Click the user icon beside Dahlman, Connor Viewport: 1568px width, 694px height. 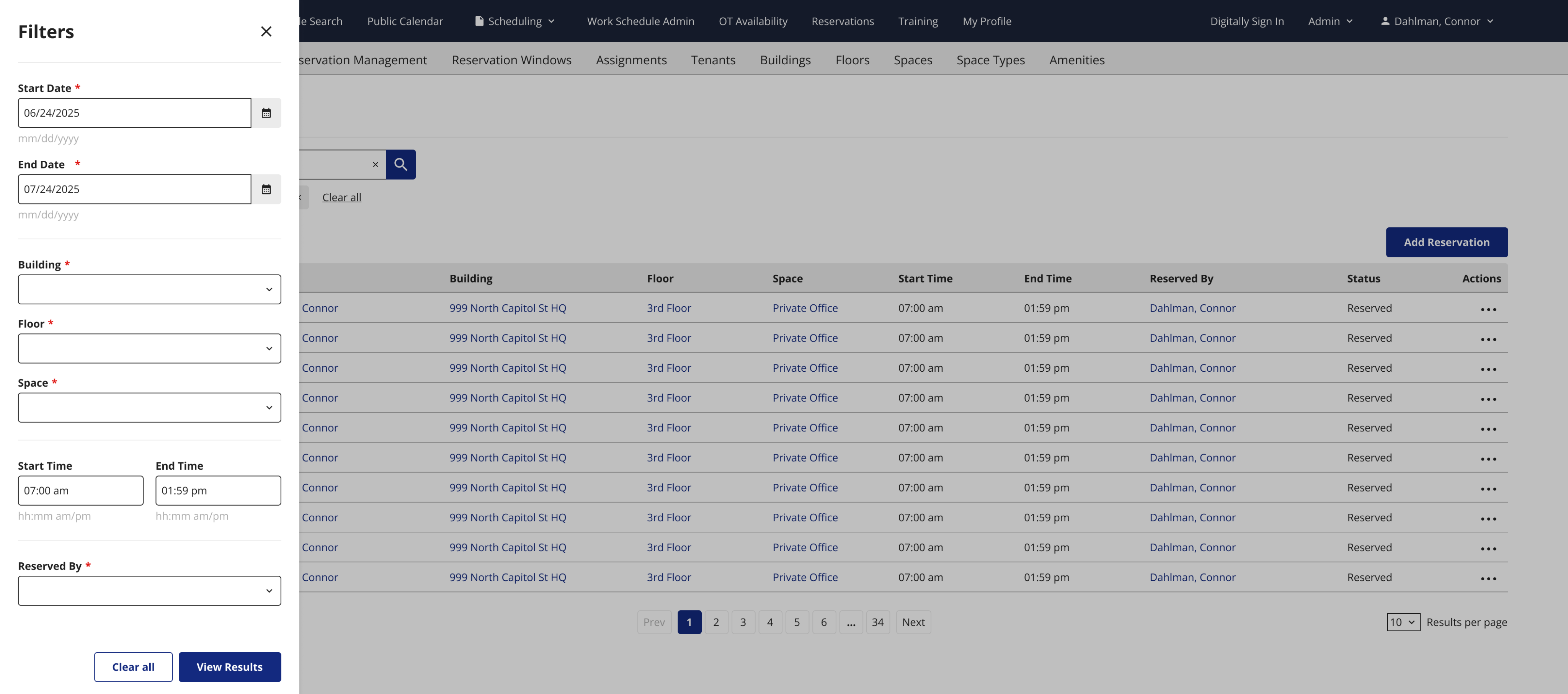pyautogui.click(x=1385, y=21)
